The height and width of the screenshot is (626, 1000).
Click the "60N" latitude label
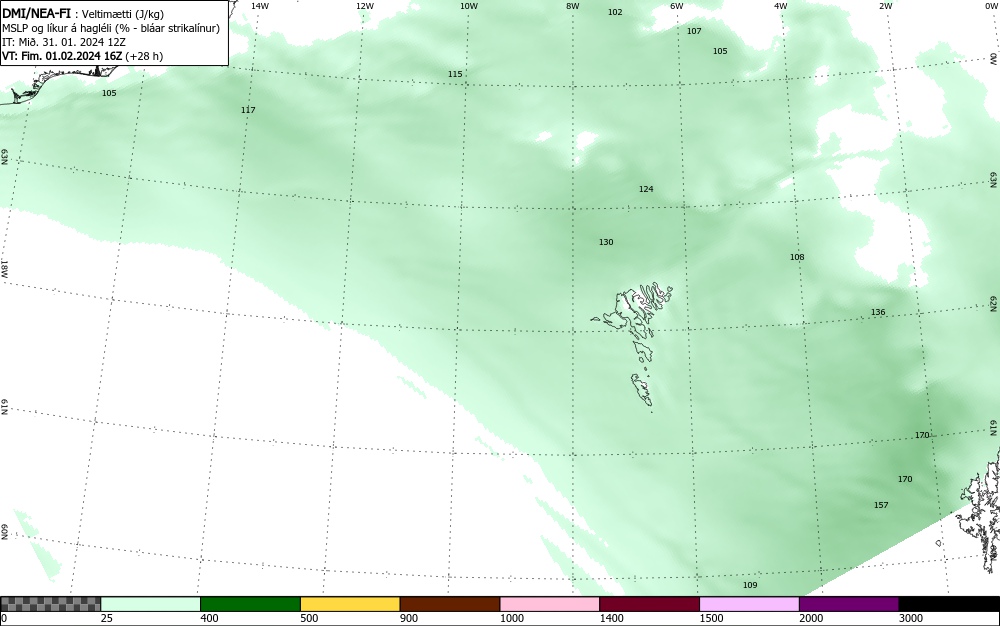(x=4, y=532)
